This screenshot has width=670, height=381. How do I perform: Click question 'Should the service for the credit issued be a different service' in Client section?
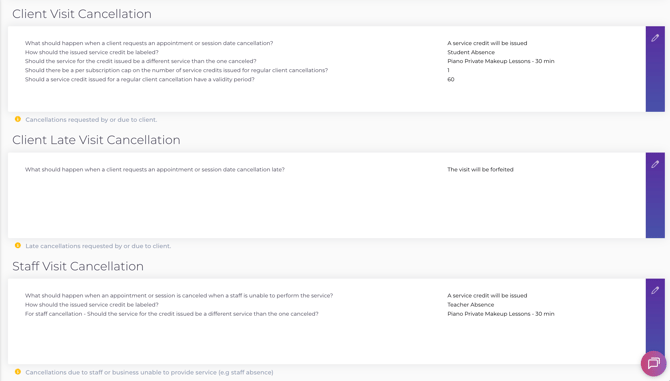pyautogui.click(x=141, y=61)
